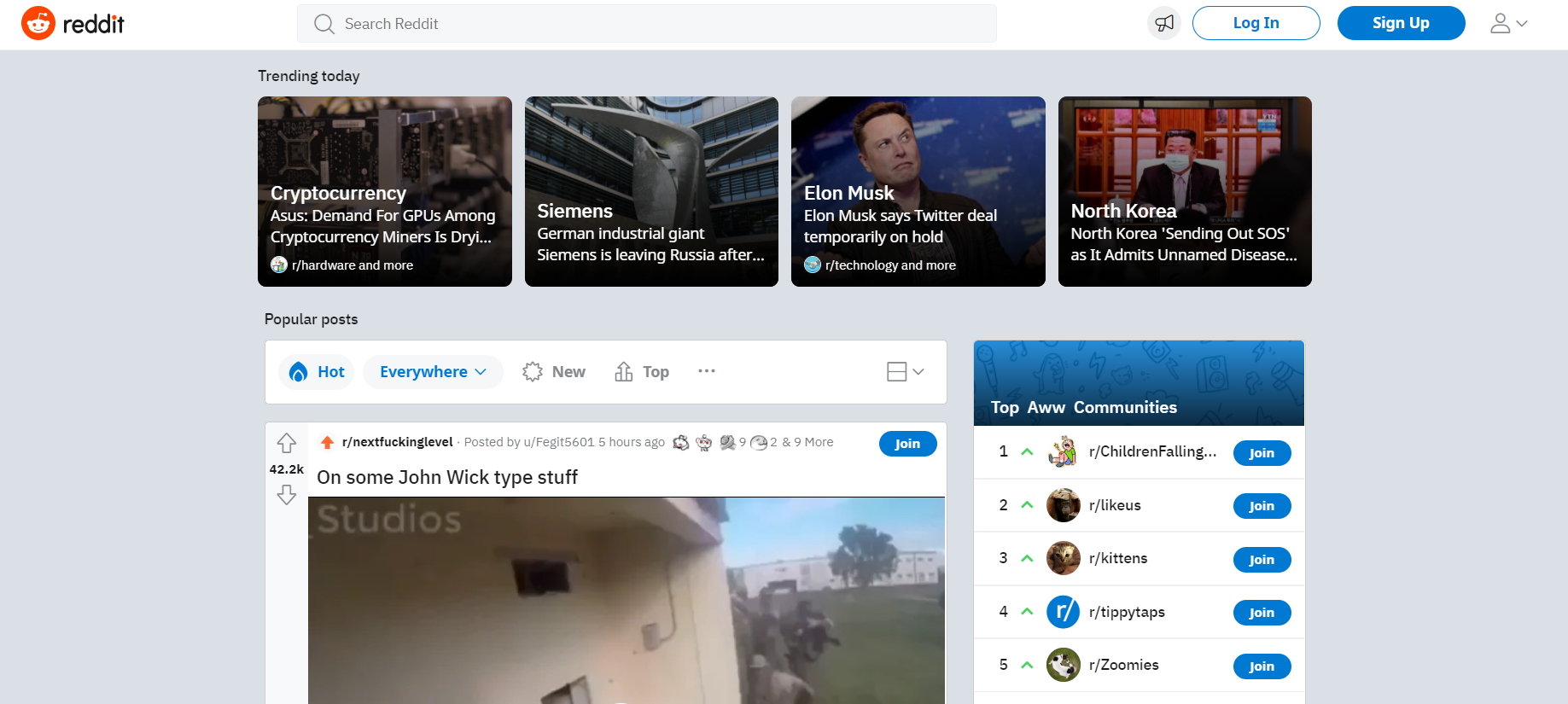1568x704 pixels.
Task: Open u/Fegit5601 user profile link
Action: (558, 442)
